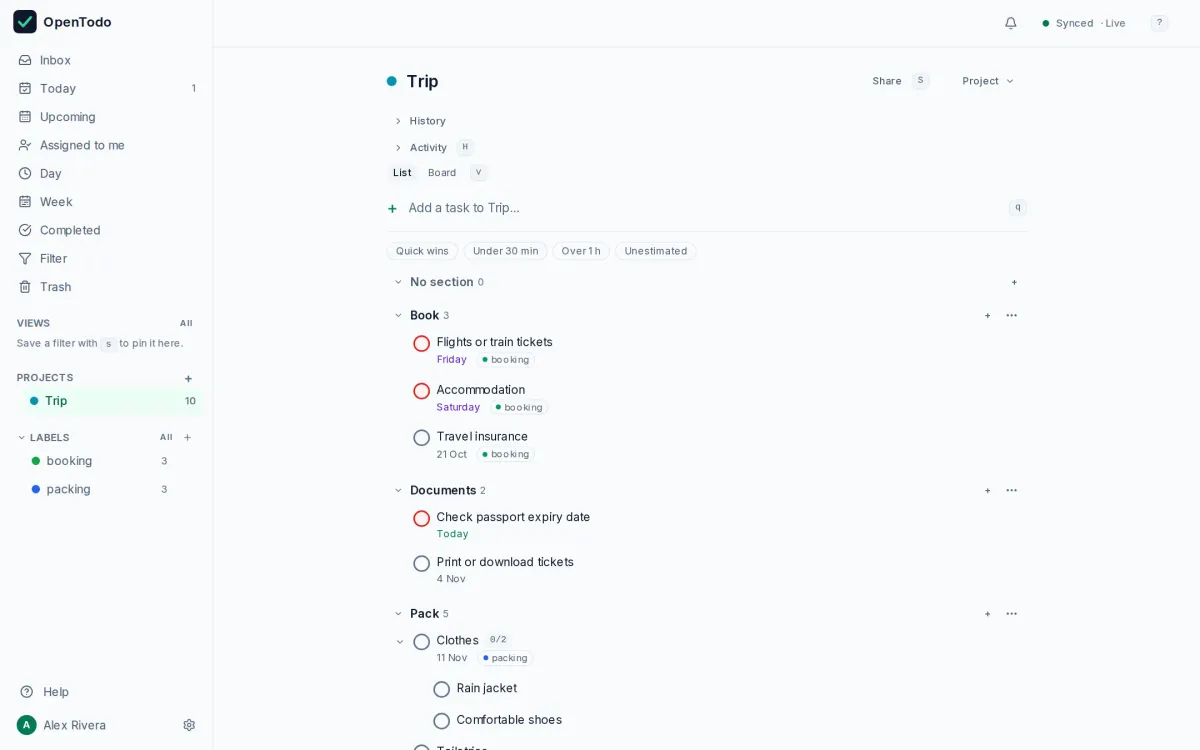Viewport: 1200px width, 750px height.
Task: Complete Accommodation task
Action: click(422, 391)
